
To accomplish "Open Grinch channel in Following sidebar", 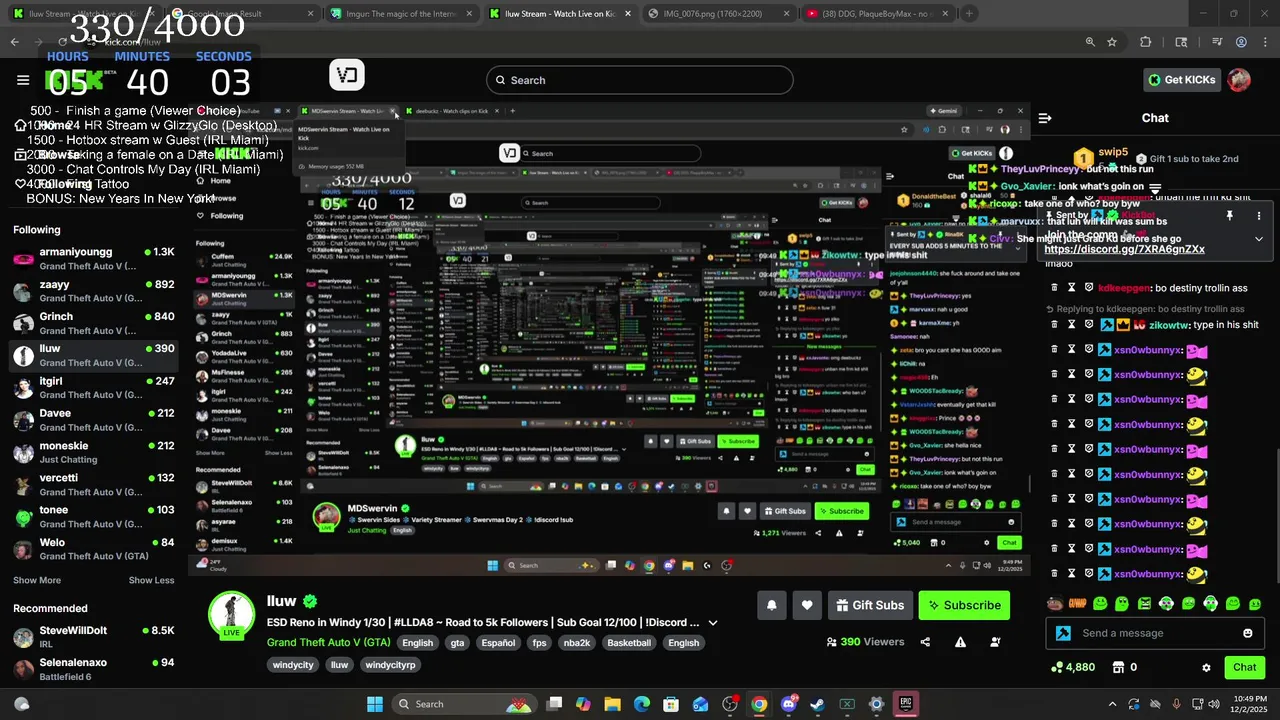I will click(93, 323).
